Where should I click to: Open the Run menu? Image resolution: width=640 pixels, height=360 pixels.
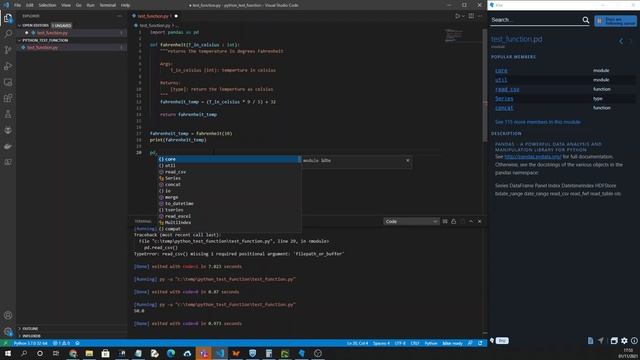click(x=90, y=5)
